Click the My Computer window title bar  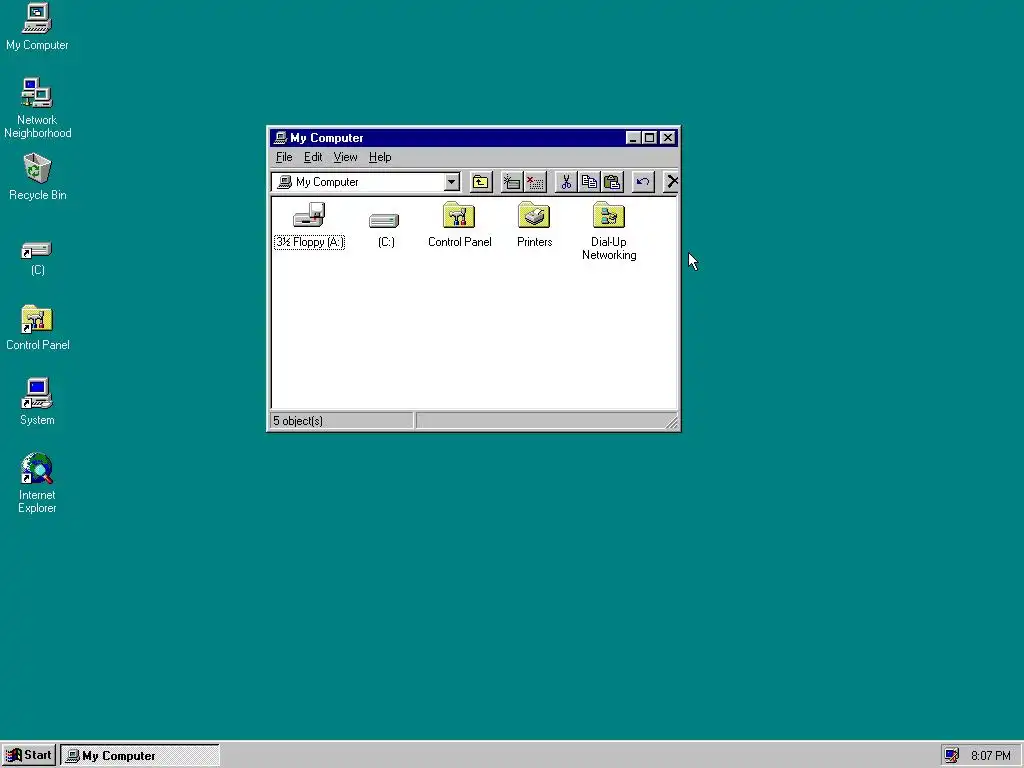tap(473, 138)
